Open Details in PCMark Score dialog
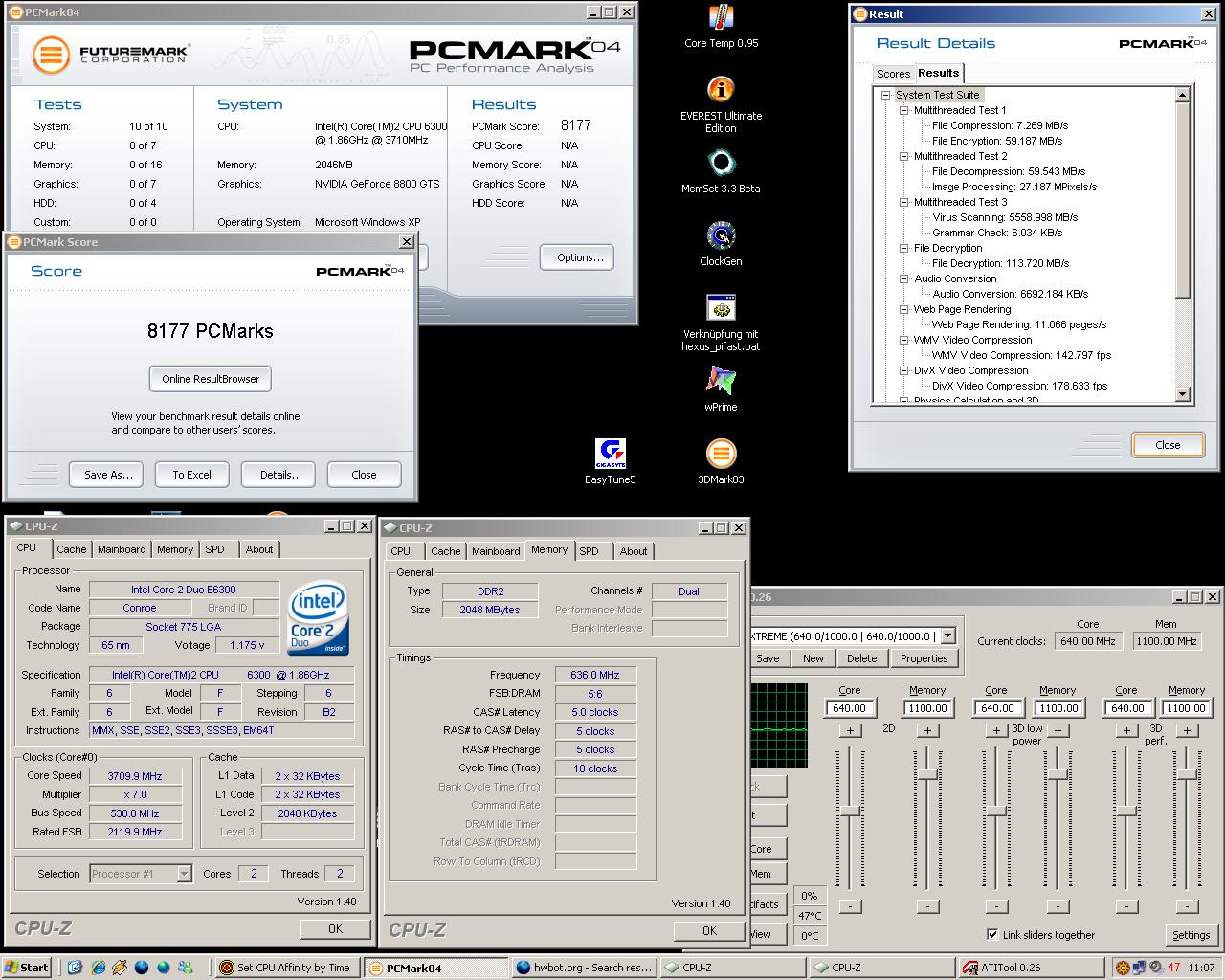Viewport: 1225px width, 980px height. click(x=279, y=475)
